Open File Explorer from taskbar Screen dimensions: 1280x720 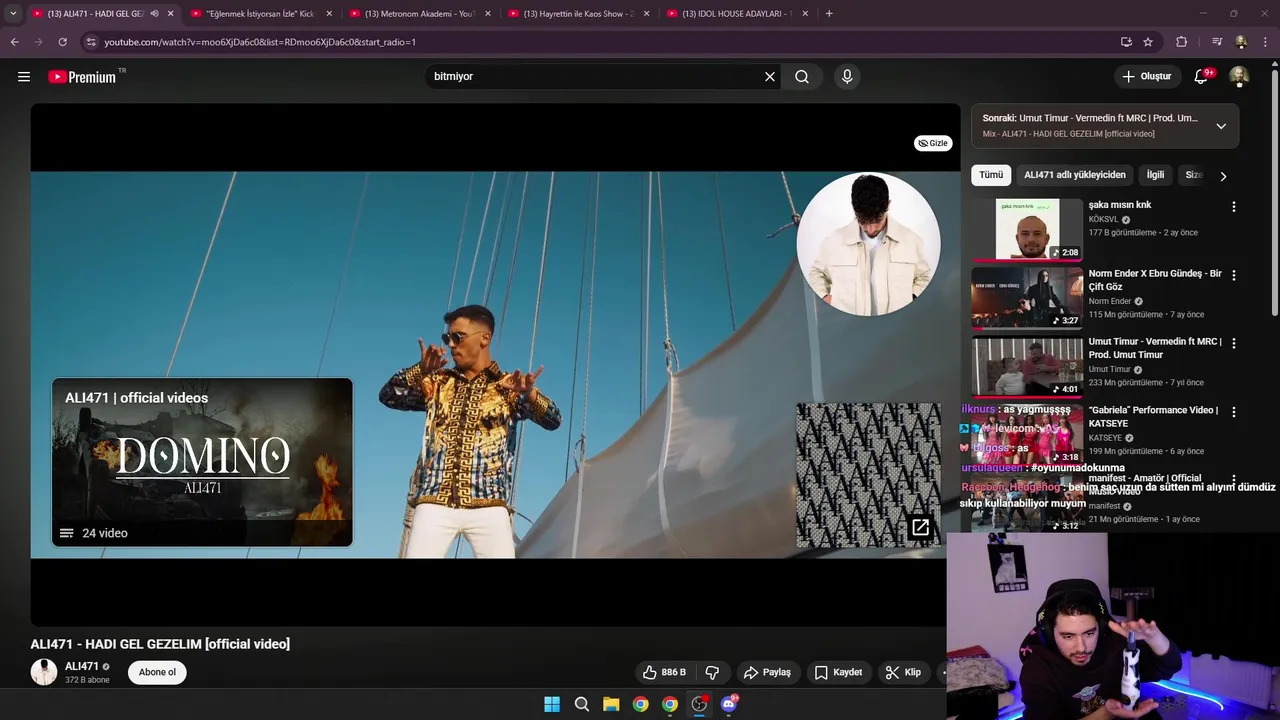(611, 704)
